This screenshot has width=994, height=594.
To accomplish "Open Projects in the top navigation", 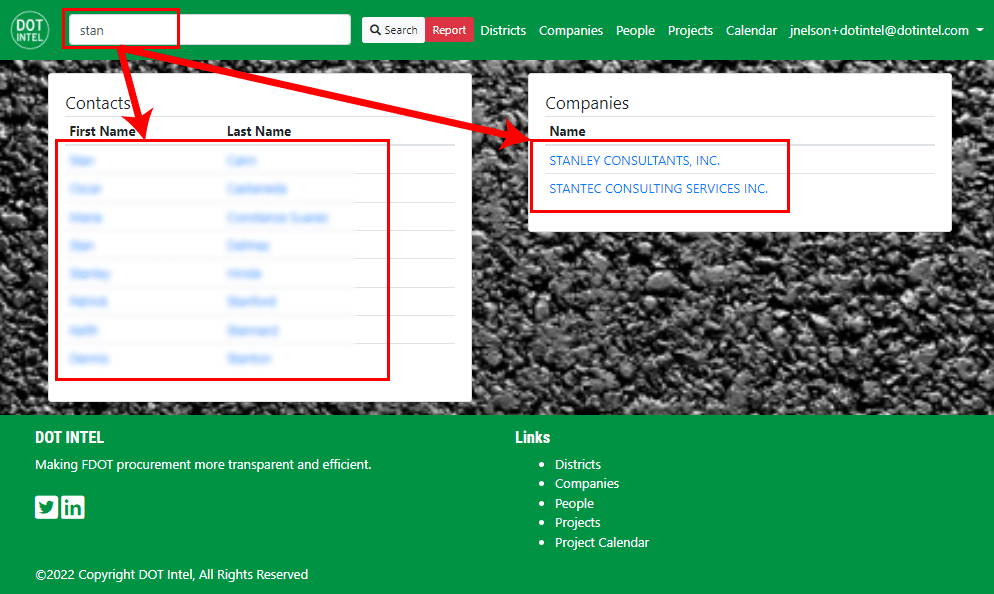I will pos(690,30).
